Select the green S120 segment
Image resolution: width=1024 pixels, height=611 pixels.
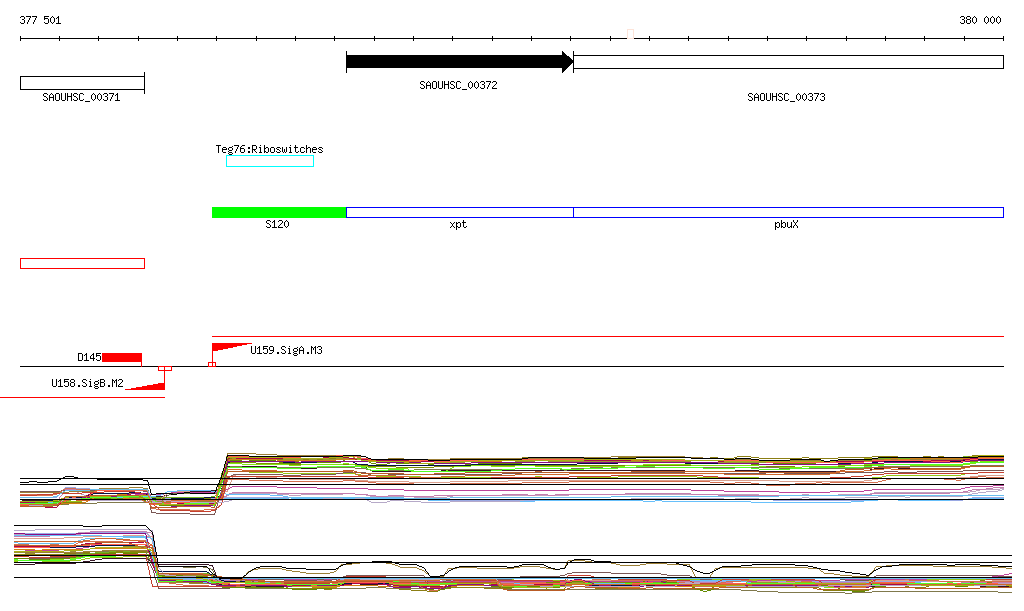278,212
